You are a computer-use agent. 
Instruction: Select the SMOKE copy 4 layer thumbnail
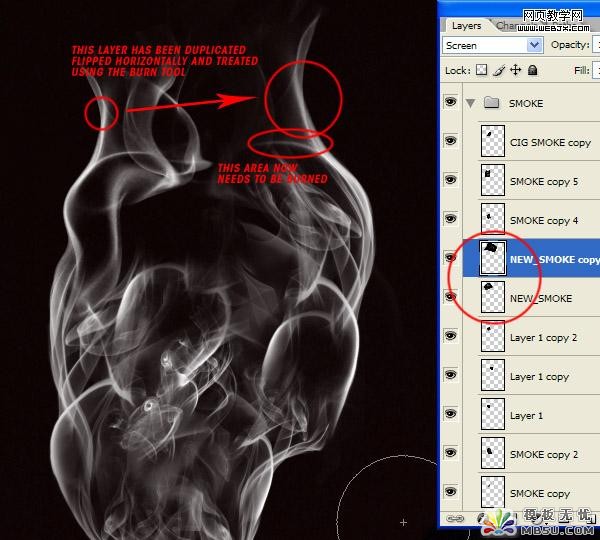[492, 219]
